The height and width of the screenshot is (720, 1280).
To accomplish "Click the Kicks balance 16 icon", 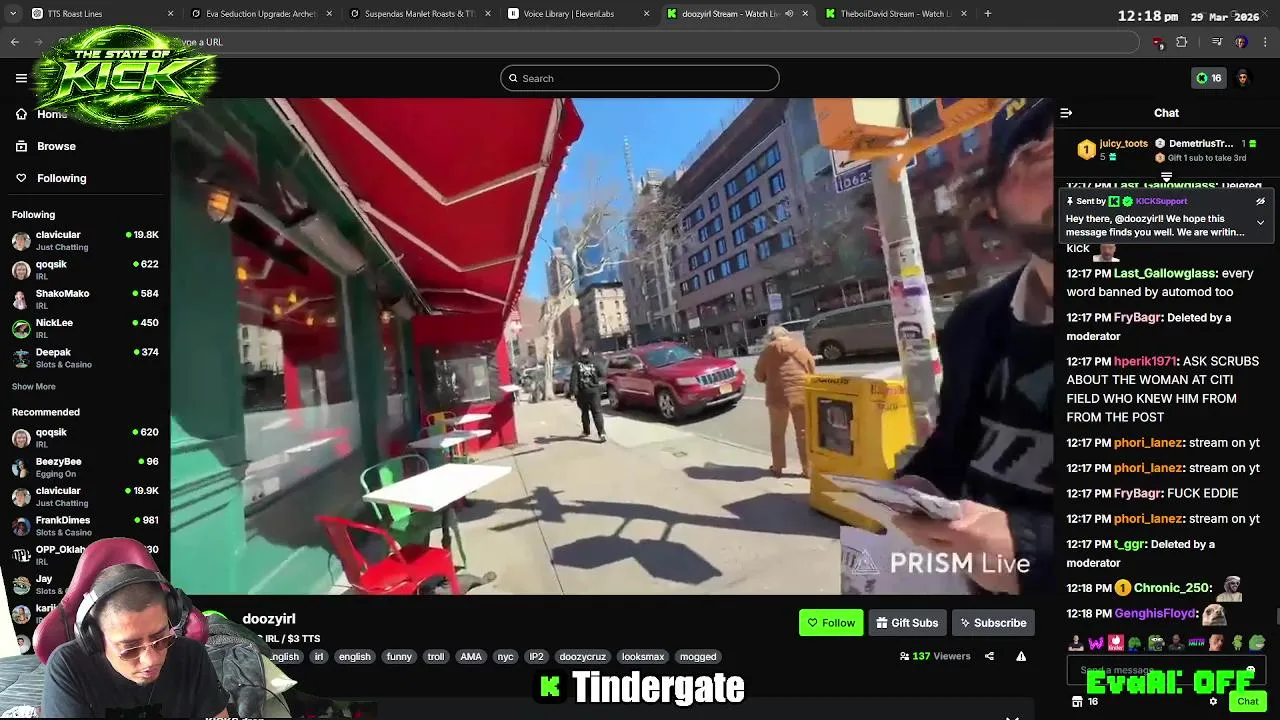I will tap(1209, 78).
